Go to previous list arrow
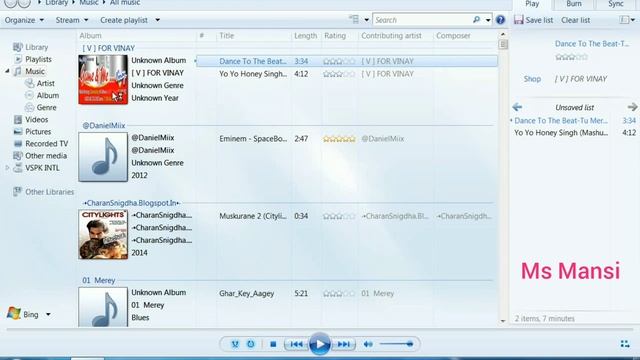 [x=517, y=107]
